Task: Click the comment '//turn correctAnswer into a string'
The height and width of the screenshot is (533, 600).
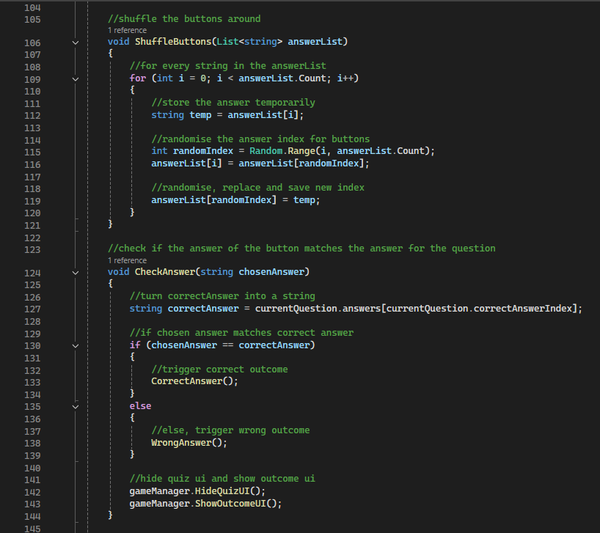Action: [222, 296]
